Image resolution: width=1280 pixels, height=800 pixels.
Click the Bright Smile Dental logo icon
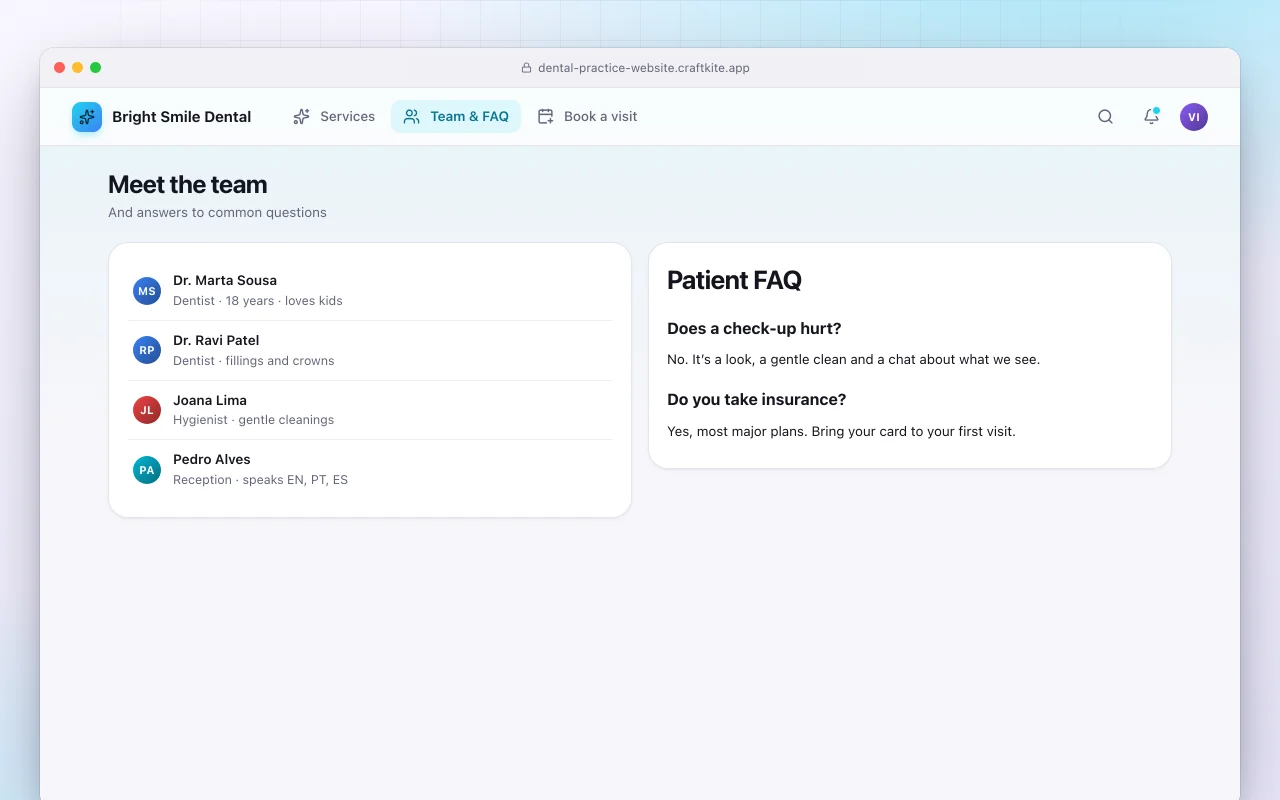(87, 117)
